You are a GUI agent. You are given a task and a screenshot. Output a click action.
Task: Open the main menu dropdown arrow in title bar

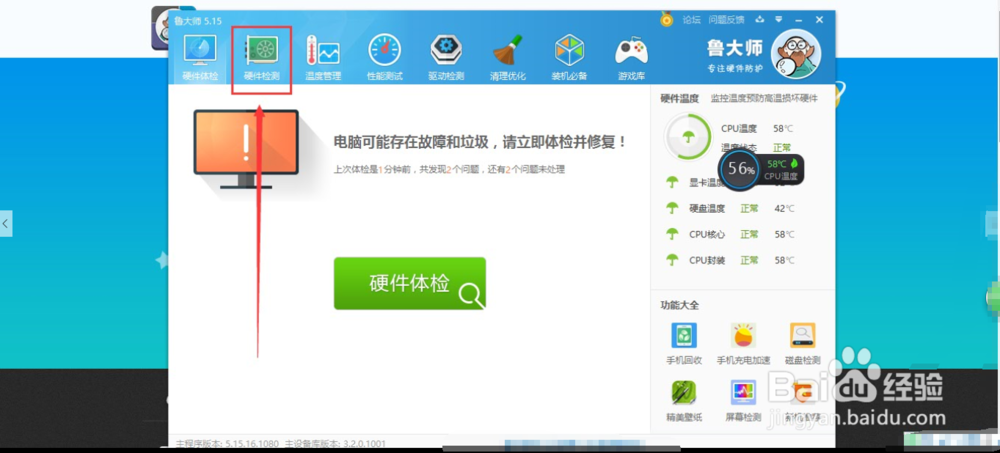779,20
